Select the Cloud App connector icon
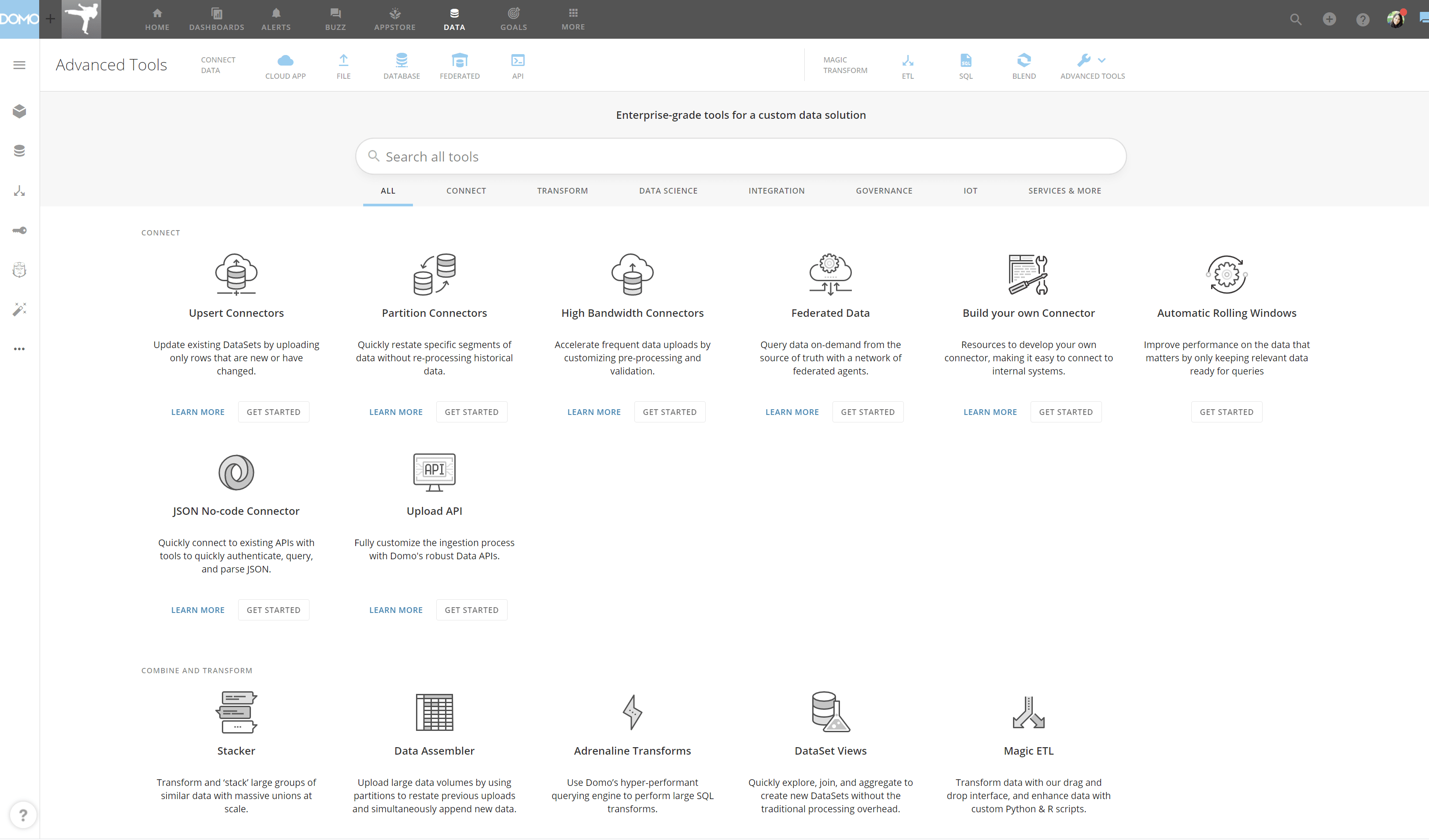The height and width of the screenshot is (840, 1429). [x=285, y=61]
